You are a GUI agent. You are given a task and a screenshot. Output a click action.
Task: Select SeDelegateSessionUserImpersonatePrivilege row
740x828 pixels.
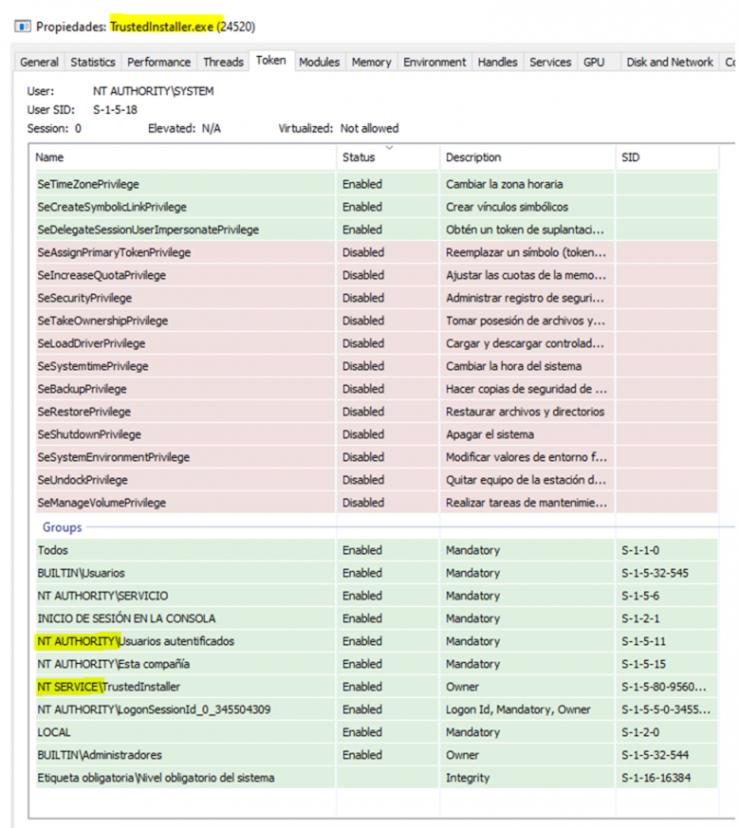(x=377, y=230)
